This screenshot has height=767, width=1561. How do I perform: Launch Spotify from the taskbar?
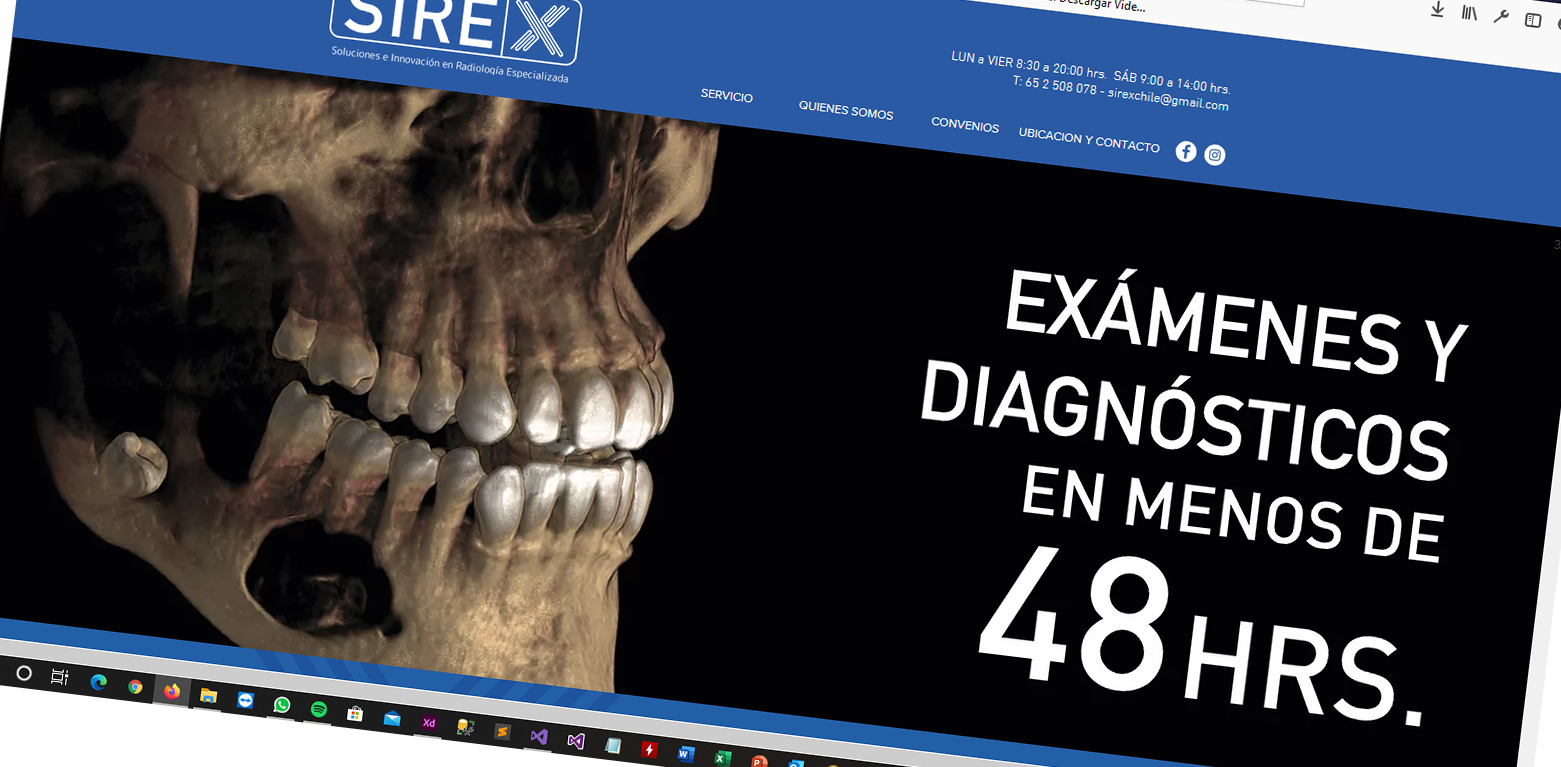(x=319, y=709)
